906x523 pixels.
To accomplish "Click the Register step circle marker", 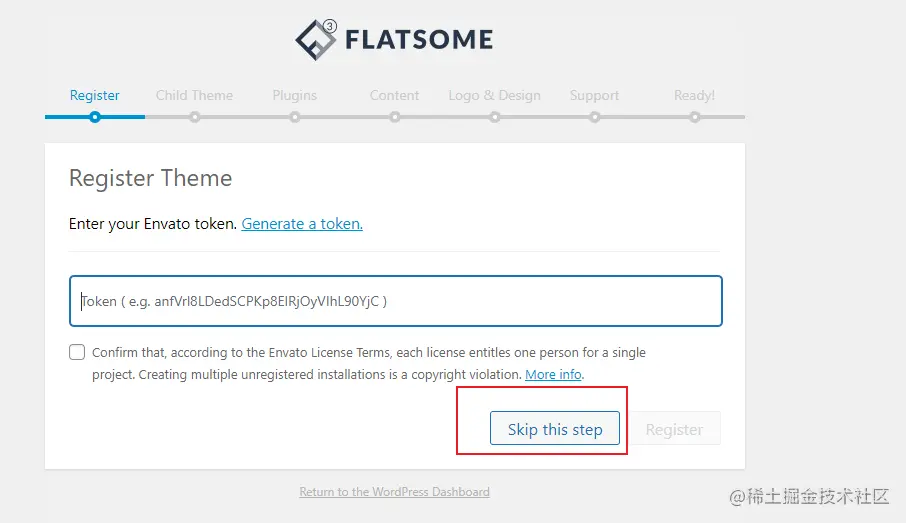I will coord(95,117).
